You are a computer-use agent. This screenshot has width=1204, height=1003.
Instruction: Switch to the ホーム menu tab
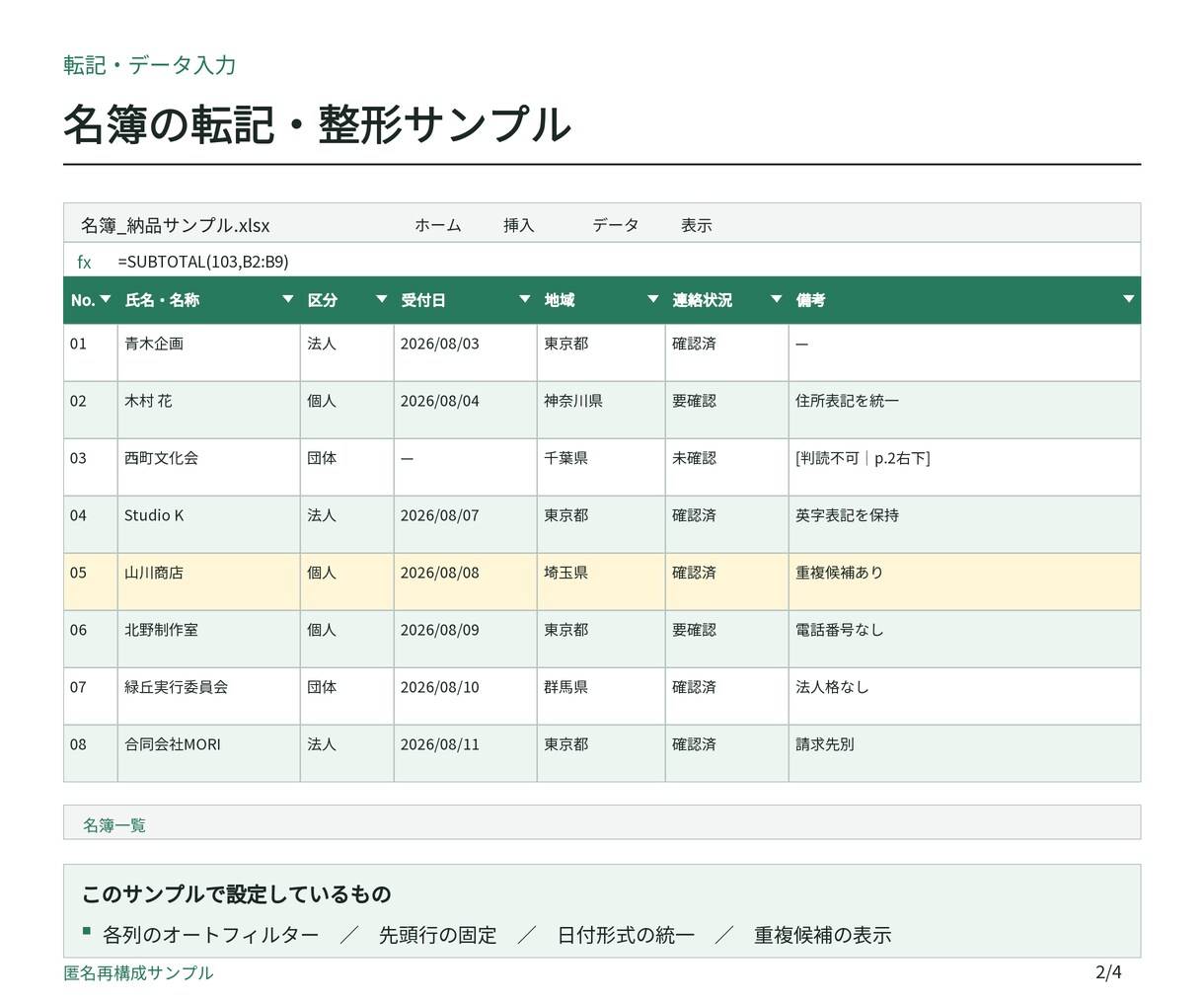438,225
